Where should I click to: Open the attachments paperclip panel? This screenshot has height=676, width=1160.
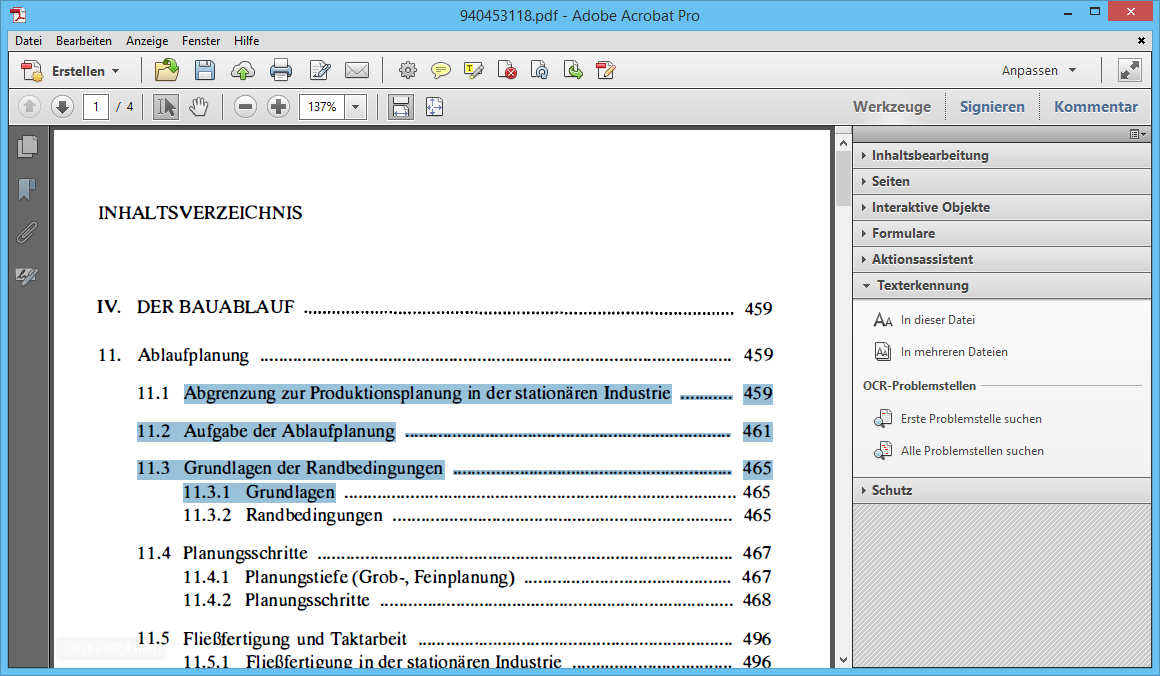tap(28, 232)
